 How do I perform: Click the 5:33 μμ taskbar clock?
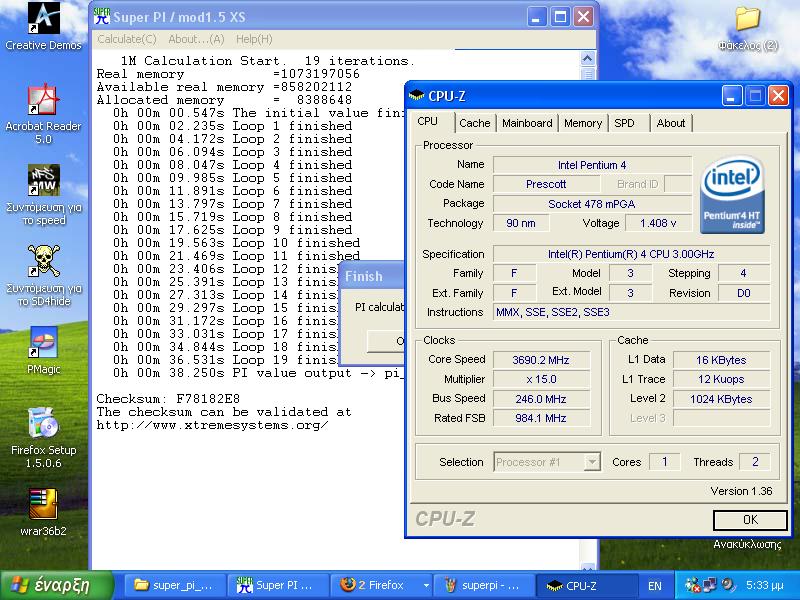point(764,585)
